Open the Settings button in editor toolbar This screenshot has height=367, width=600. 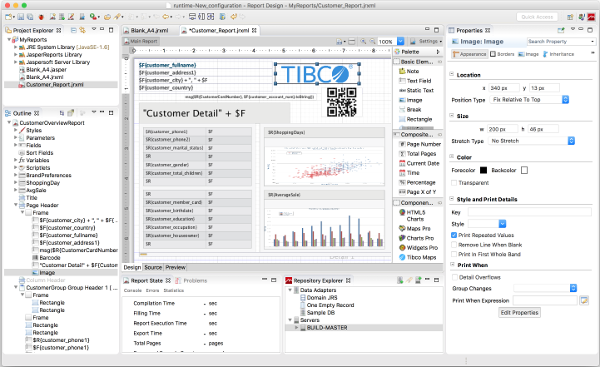click(x=426, y=41)
